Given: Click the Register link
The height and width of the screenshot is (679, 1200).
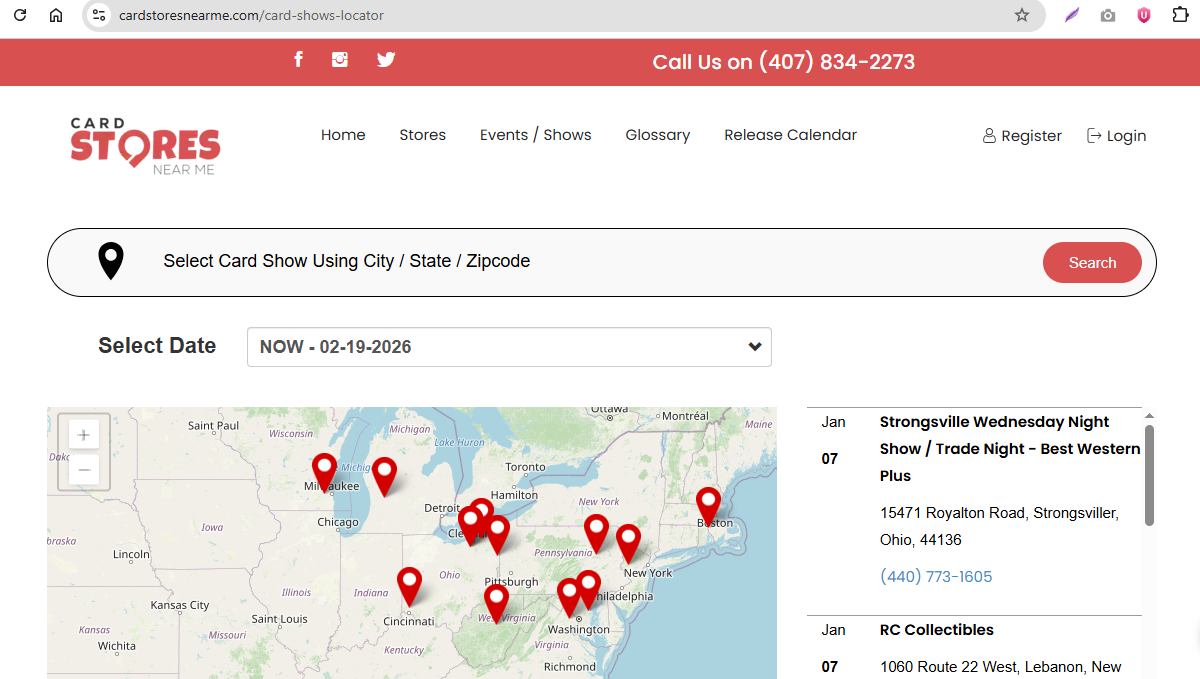Looking at the screenshot, I should tap(1030, 135).
